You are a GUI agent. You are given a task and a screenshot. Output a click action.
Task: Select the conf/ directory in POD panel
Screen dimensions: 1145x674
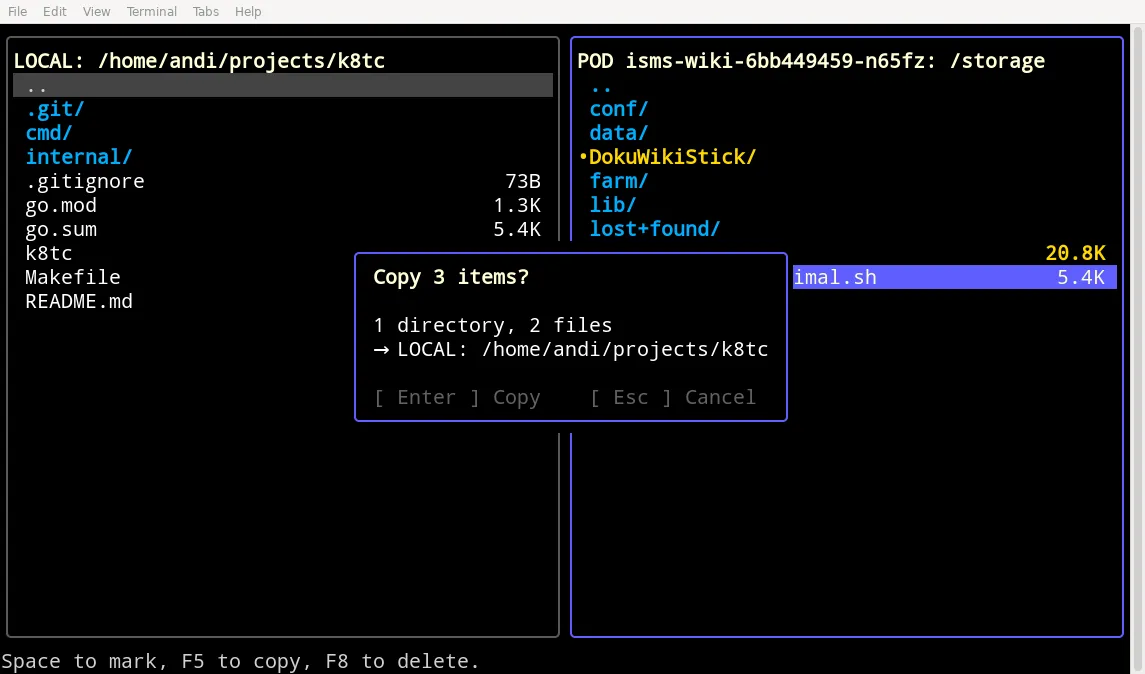[847, 110]
